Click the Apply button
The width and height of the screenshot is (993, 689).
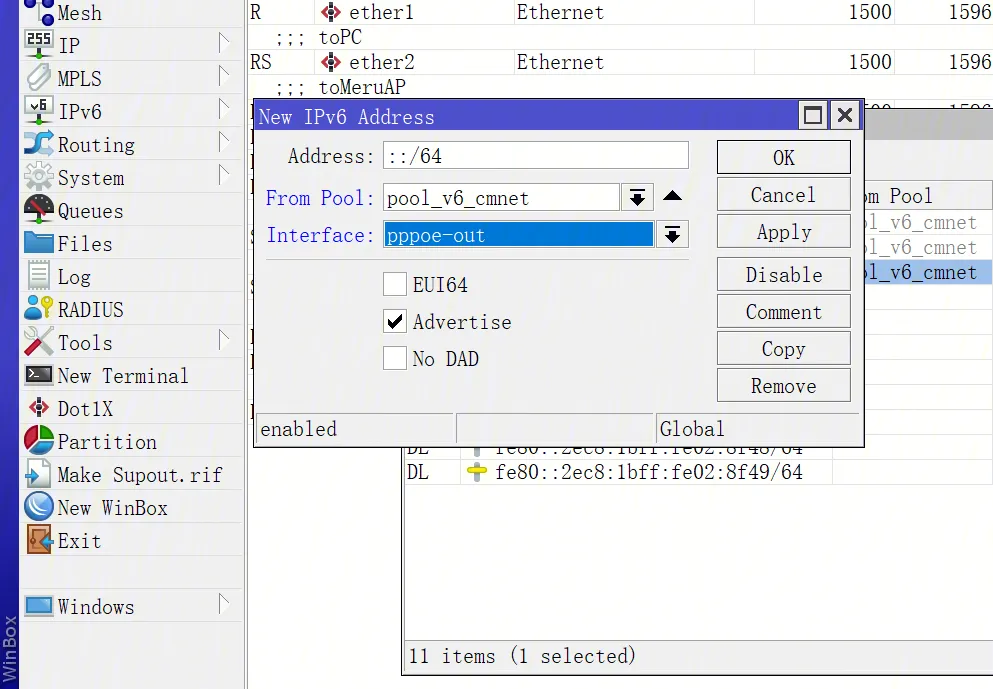click(x=783, y=232)
